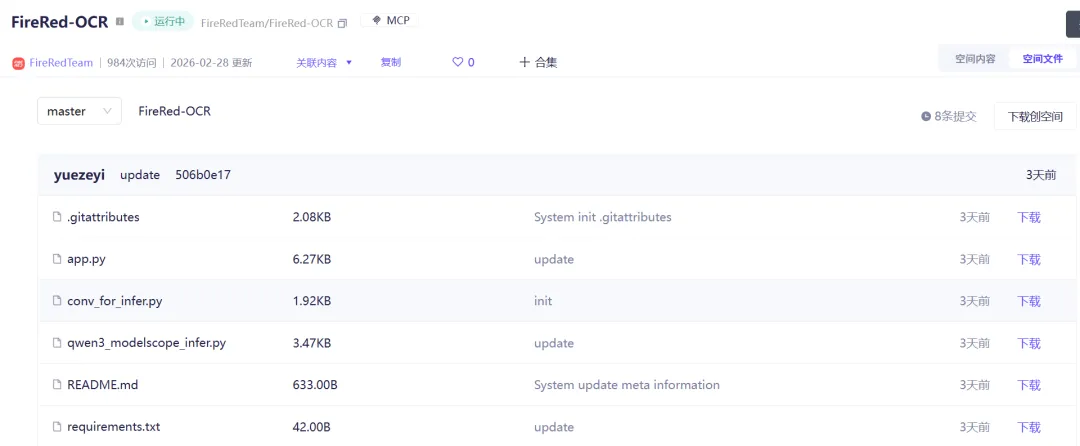Open commit hash 506b0e17
Image resolution: width=1080 pixels, height=446 pixels.
(202, 175)
